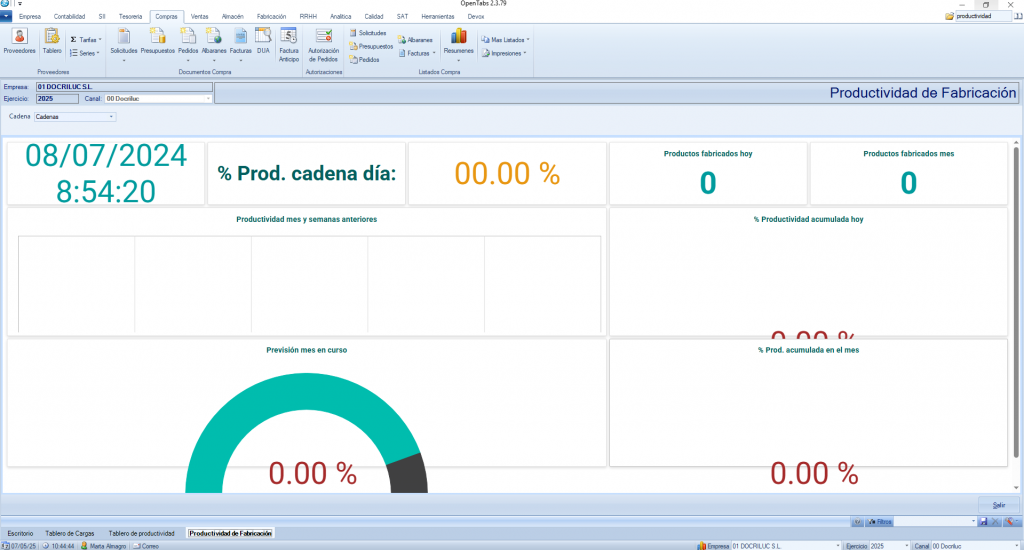Click the Tablero ribbon icon
Screen dimensions: 1024x550
[x=52, y=41]
